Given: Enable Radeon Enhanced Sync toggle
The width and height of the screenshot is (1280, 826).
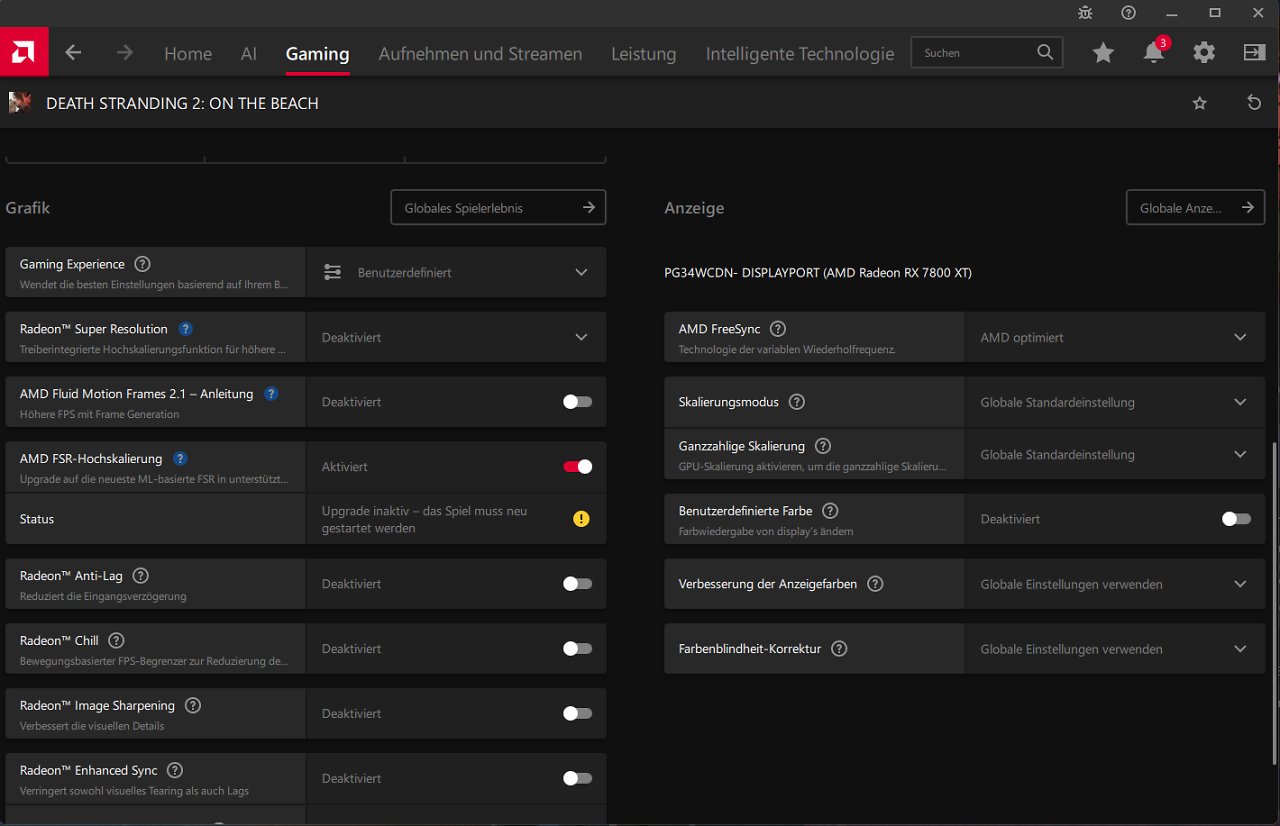Looking at the screenshot, I should (577, 778).
